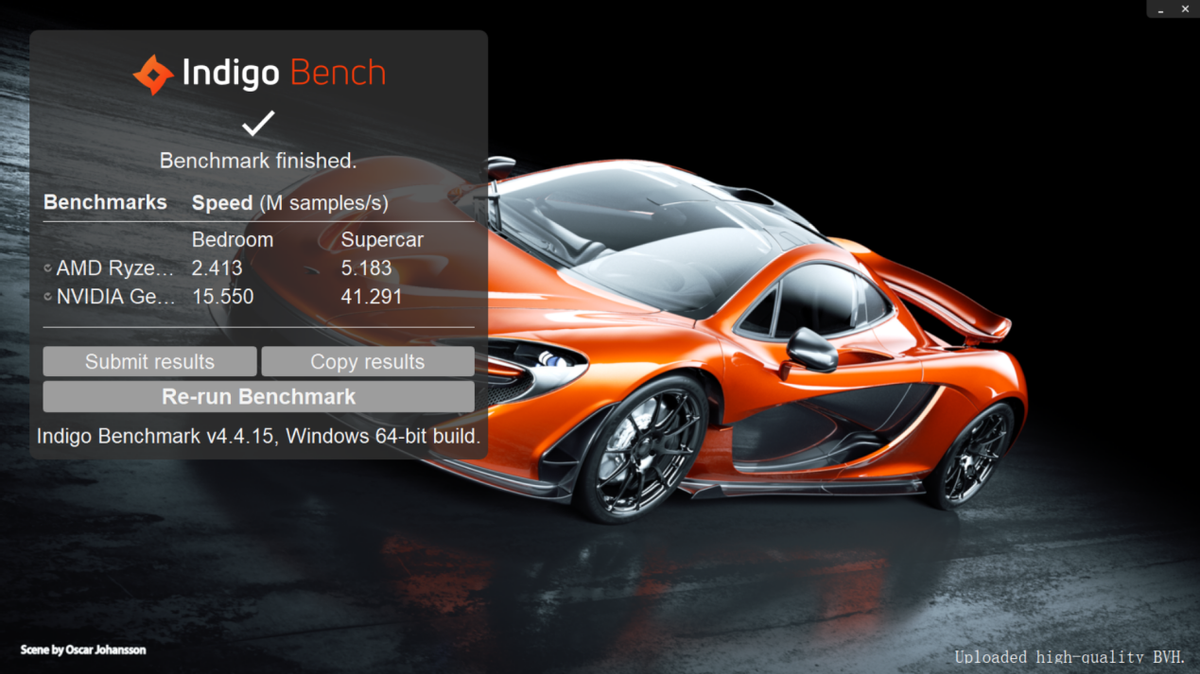Close the Indigo Bench window
Image resolution: width=1200 pixels, height=674 pixels.
point(1186,8)
